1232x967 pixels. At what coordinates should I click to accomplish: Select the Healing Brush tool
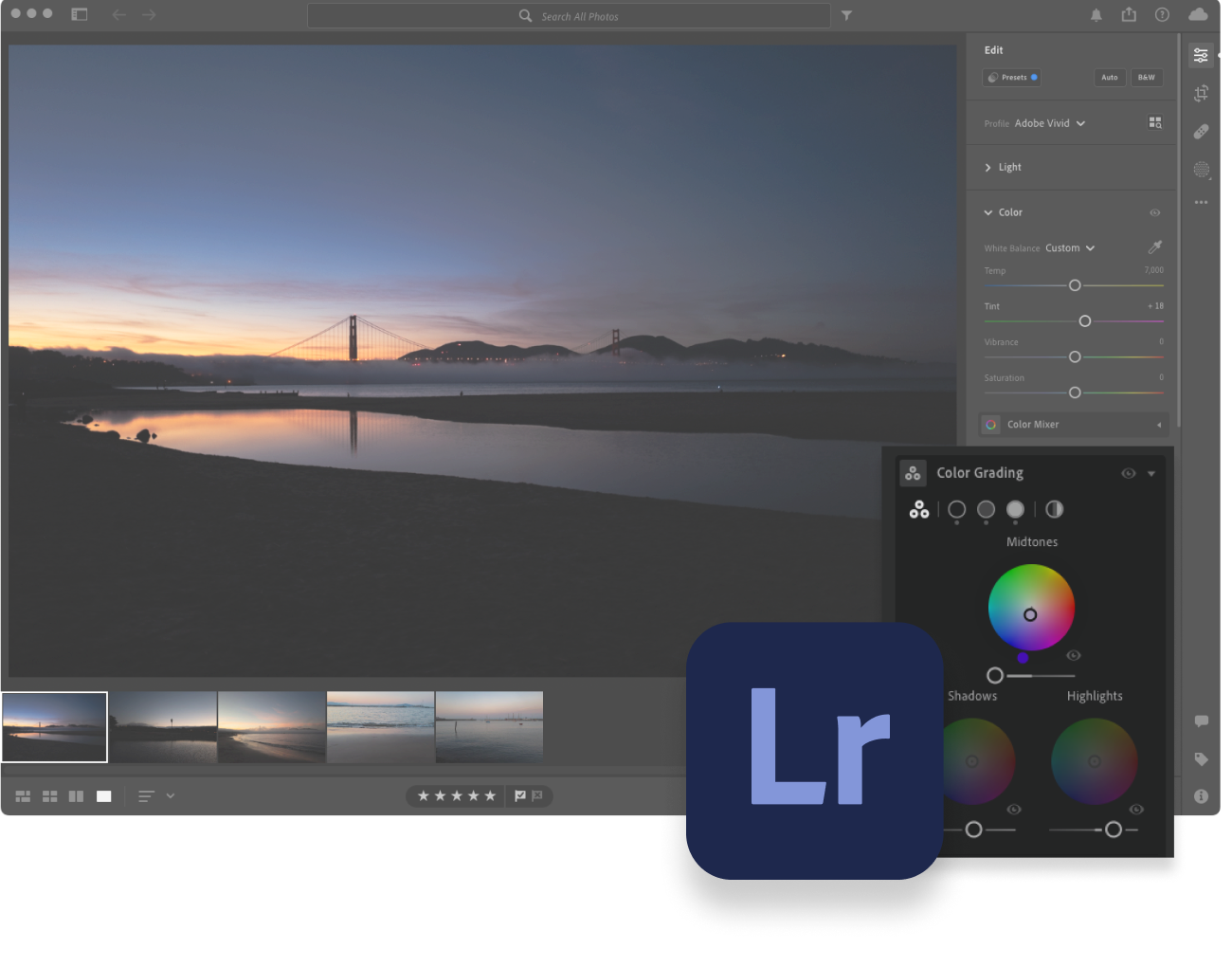[x=1201, y=132]
